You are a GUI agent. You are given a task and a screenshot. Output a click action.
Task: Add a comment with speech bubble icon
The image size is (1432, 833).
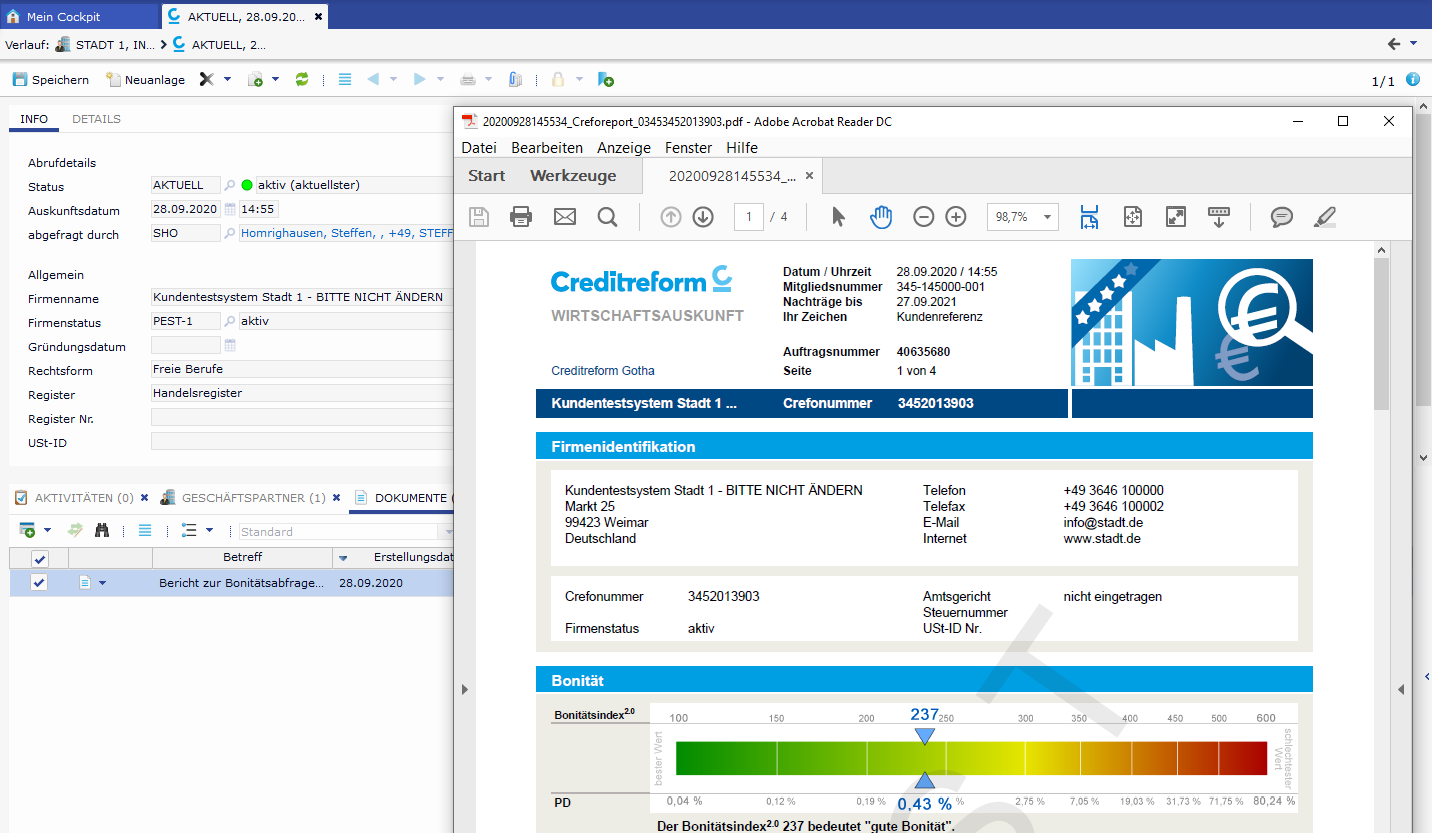coord(1281,217)
